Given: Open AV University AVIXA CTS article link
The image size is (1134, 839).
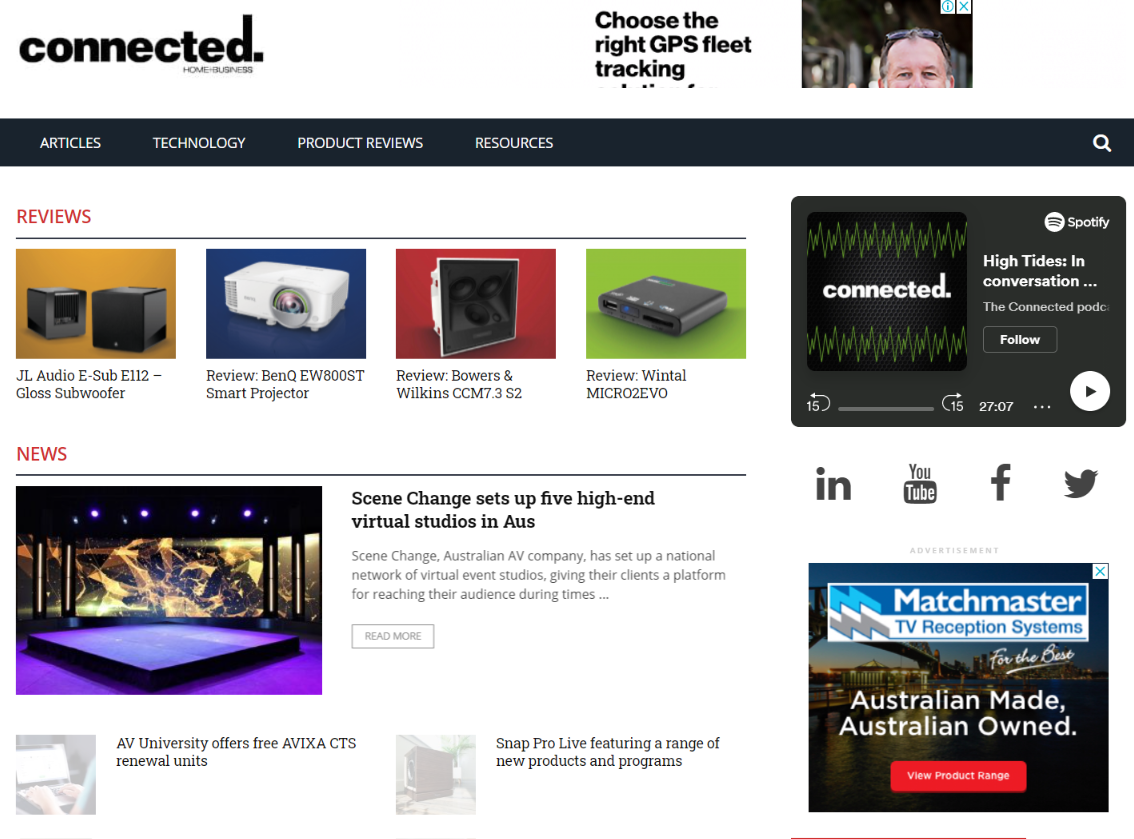Looking at the screenshot, I should [236, 752].
